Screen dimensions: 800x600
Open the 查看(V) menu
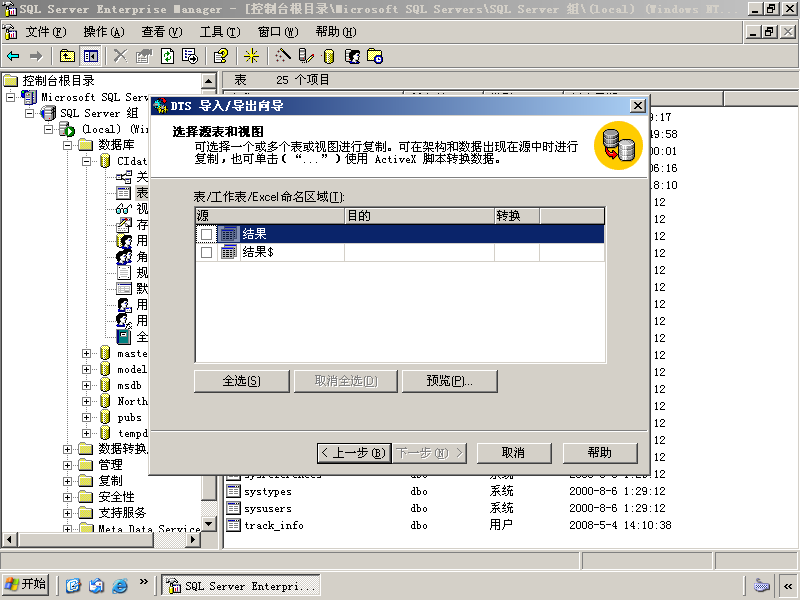pos(162,32)
